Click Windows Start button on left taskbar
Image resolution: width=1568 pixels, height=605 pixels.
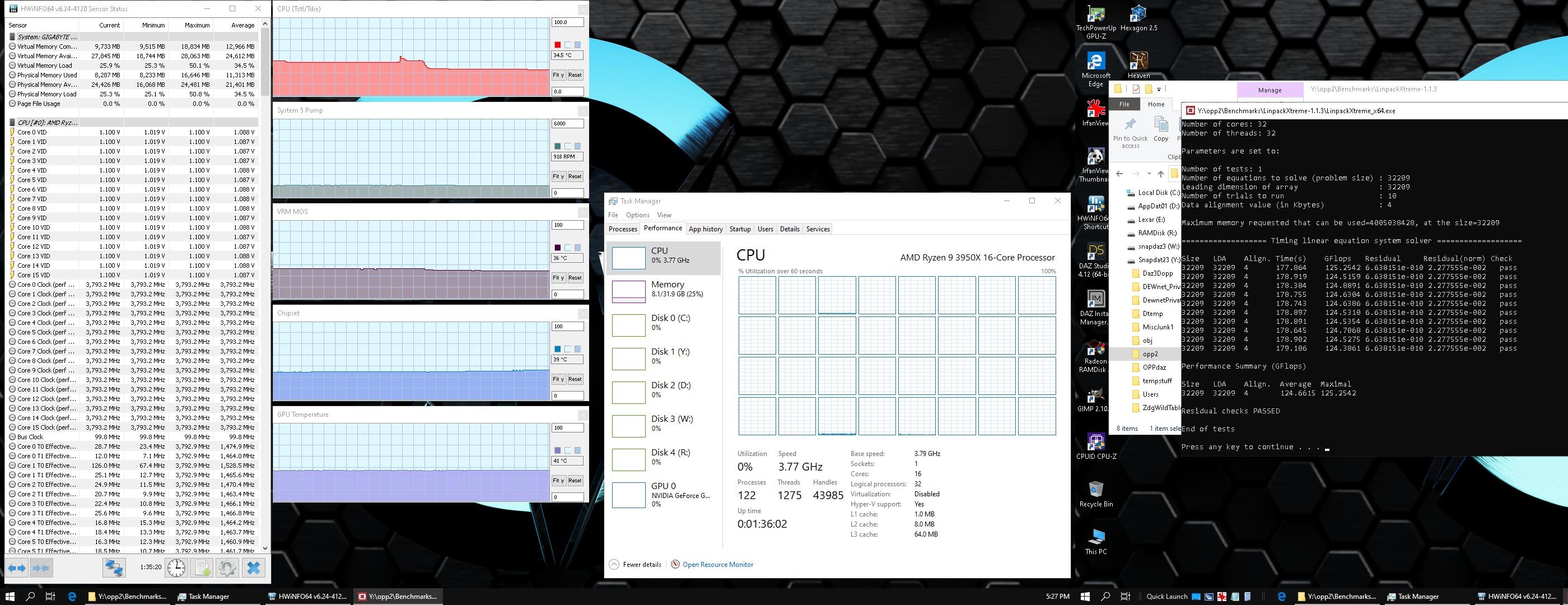click(10, 597)
